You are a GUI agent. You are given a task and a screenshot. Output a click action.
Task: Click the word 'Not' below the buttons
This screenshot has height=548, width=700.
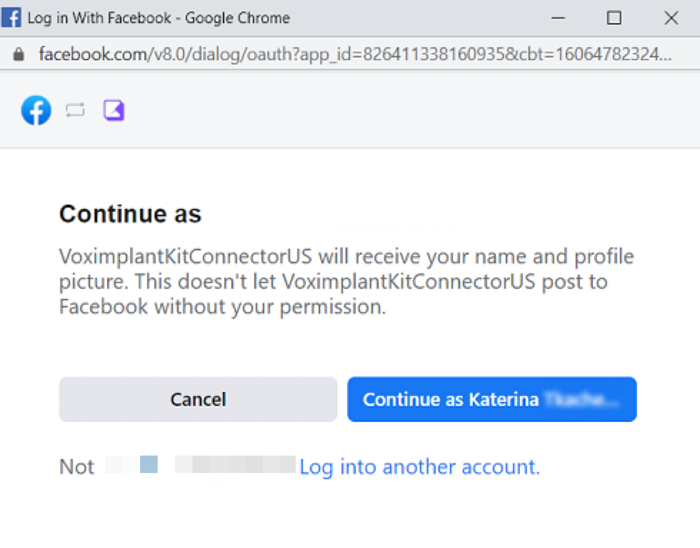pyautogui.click(x=77, y=467)
